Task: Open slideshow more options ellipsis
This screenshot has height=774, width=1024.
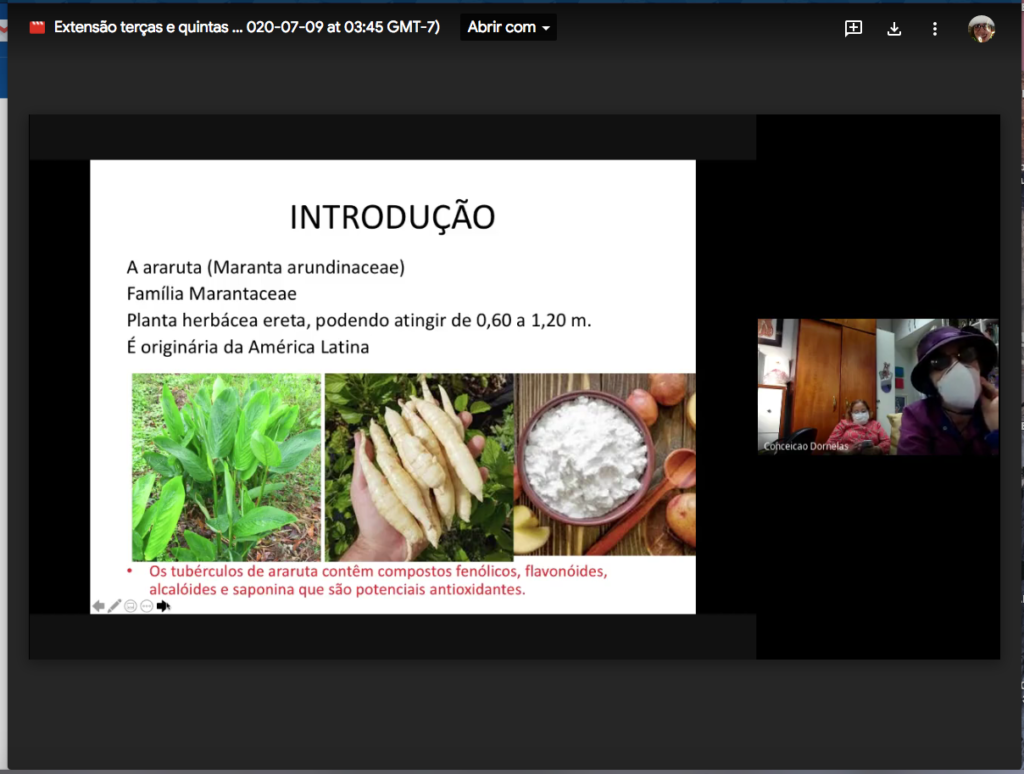Action: [x=147, y=606]
